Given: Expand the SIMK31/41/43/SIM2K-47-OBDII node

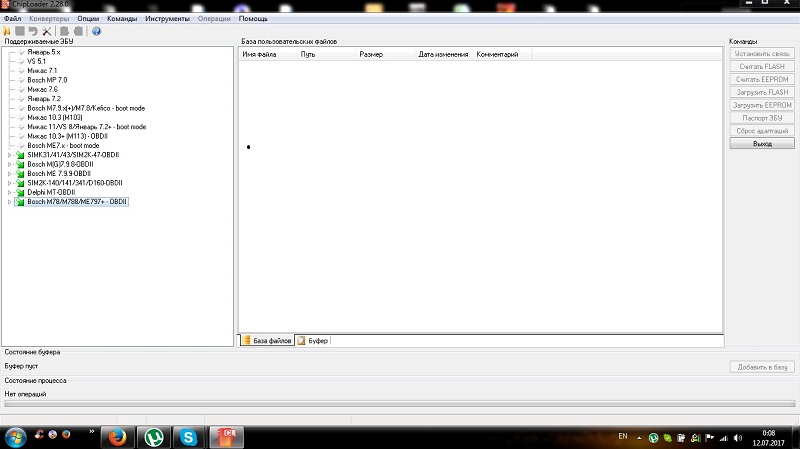Looking at the screenshot, I should click(x=10, y=155).
